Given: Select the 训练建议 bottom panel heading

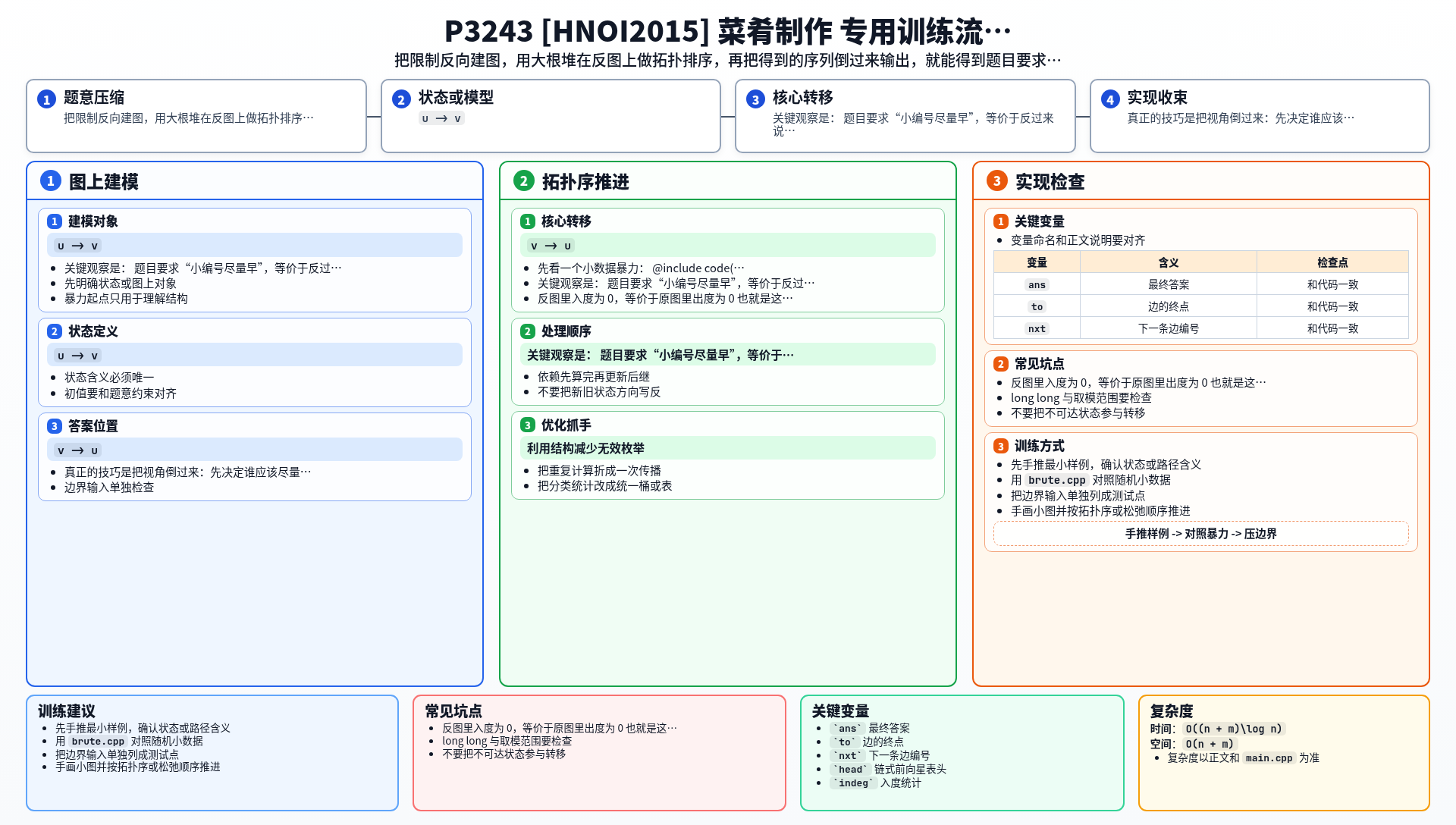Looking at the screenshot, I should pos(67,711).
